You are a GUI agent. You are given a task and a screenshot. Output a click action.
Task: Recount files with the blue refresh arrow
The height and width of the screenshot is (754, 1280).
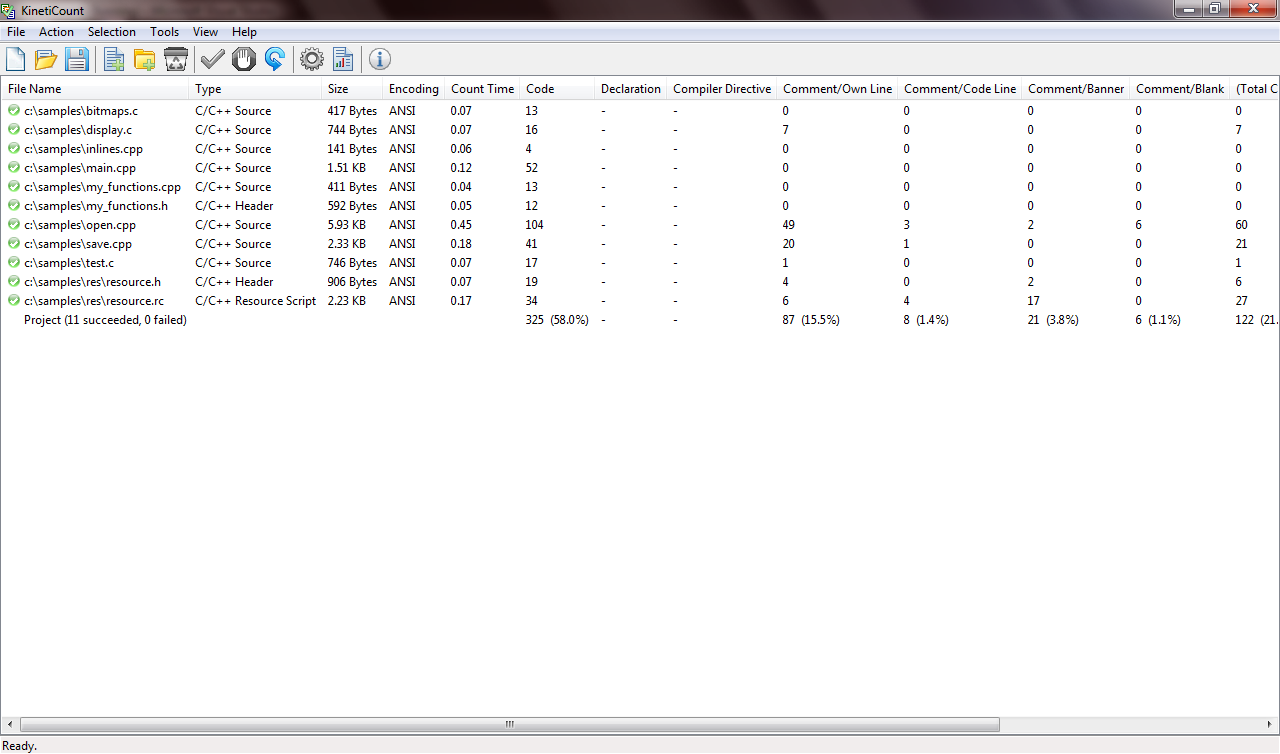(x=275, y=60)
